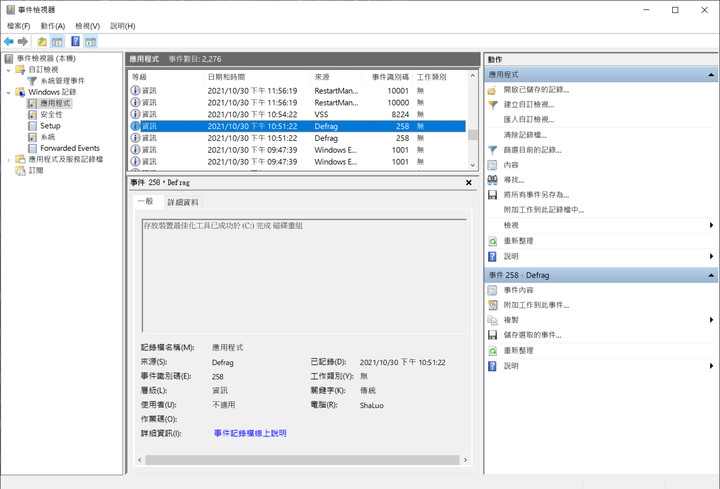The image size is (720, 489).
Task: Open 事件記錄檔線上說明 link
Action: coord(250,433)
